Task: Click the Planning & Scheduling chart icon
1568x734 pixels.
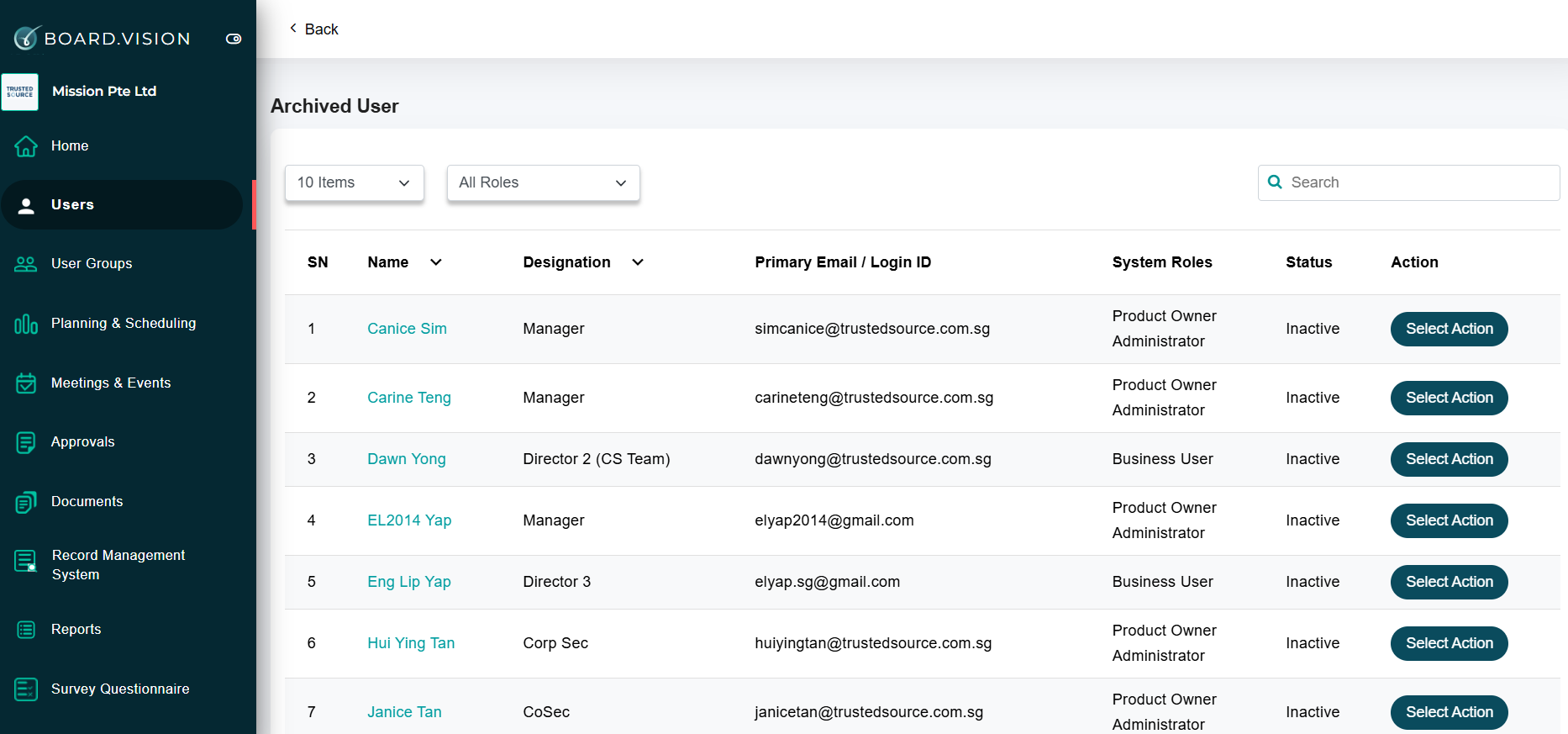Action: pyautogui.click(x=26, y=324)
